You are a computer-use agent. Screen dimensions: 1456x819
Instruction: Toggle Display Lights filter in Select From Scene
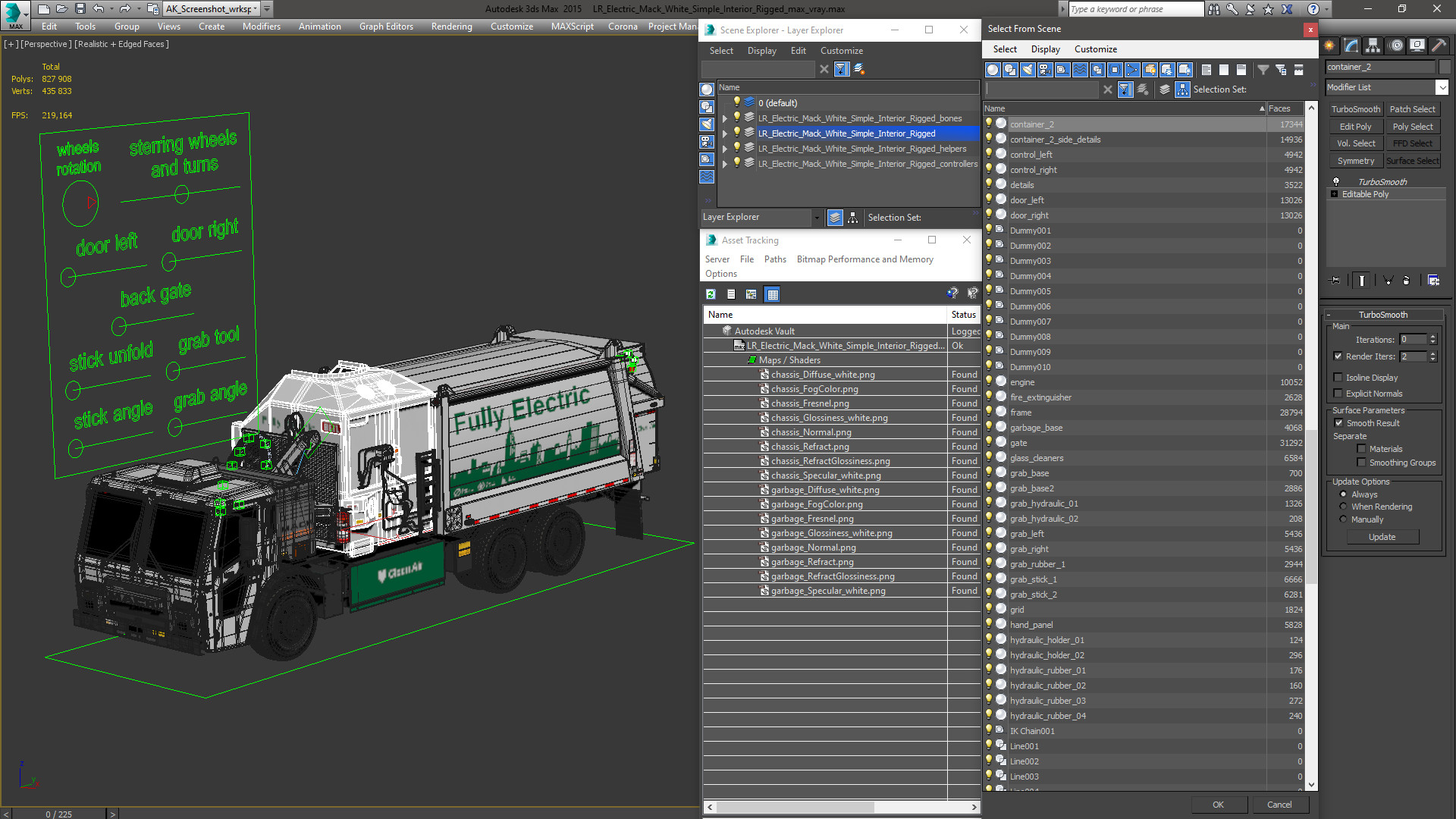1028,70
